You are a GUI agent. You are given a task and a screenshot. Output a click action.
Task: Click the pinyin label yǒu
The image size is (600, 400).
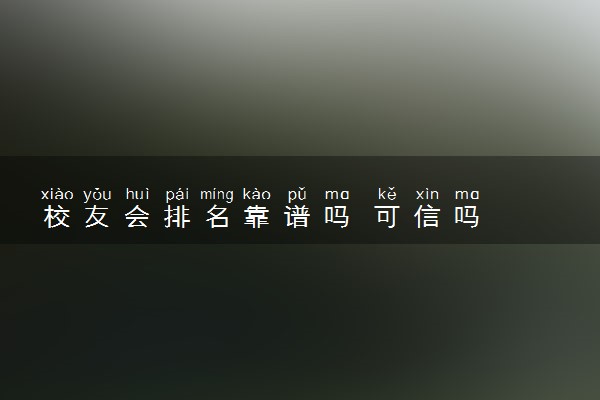[97, 195]
